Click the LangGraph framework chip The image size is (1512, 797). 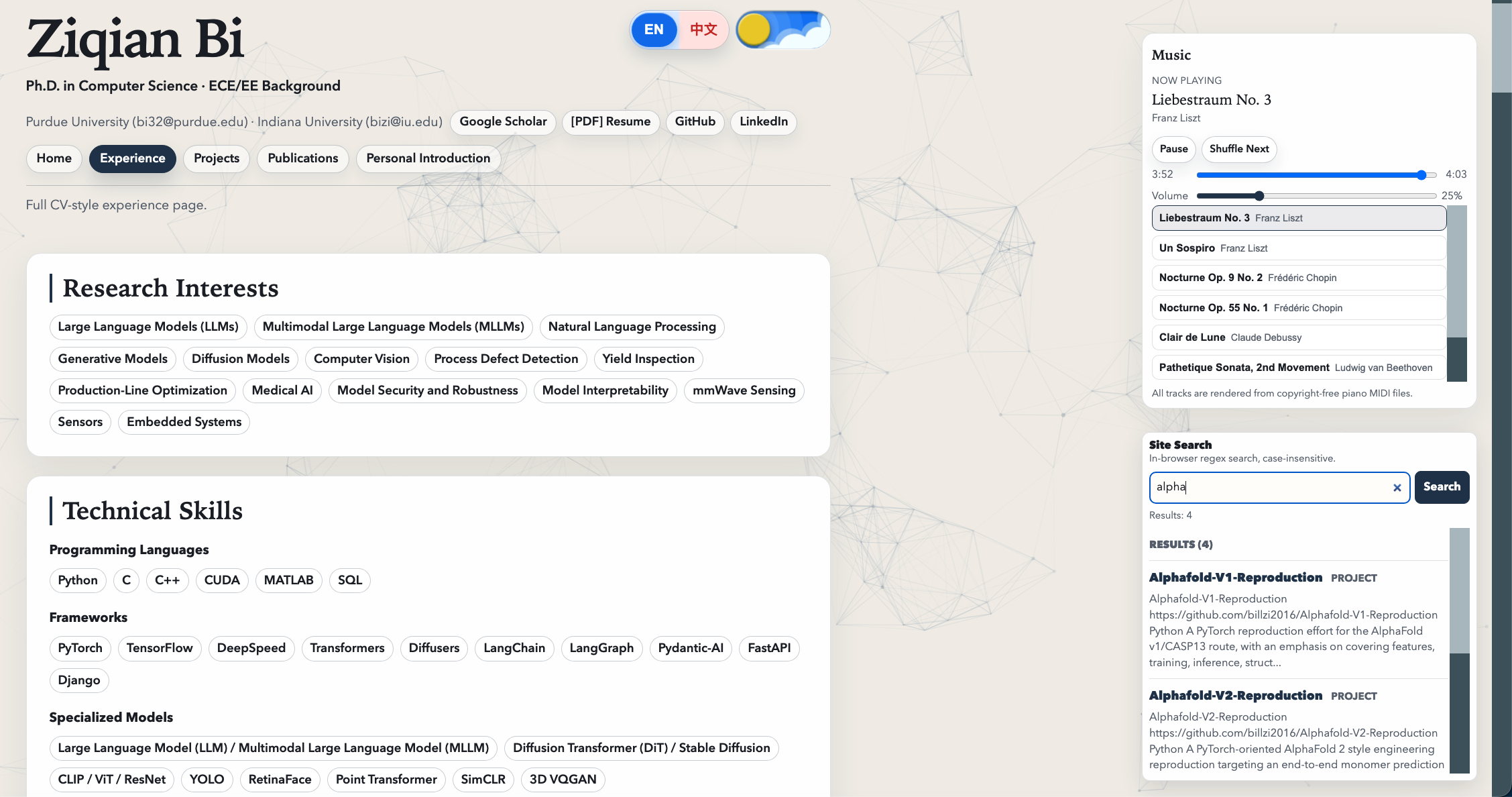(x=601, y=648)
